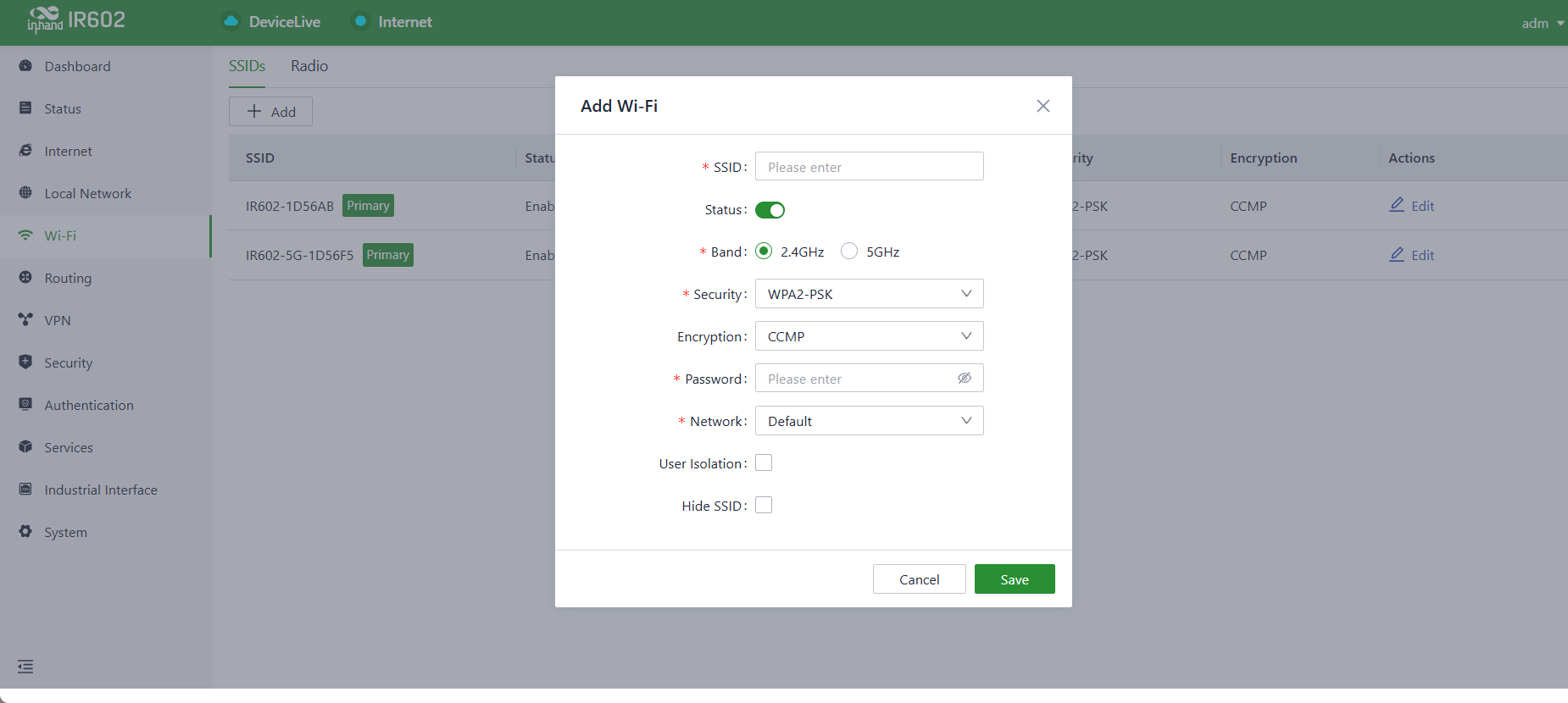The image size is (1568, 703).
Task: Click the Local Network globe icon
Action: click(25, 193)
